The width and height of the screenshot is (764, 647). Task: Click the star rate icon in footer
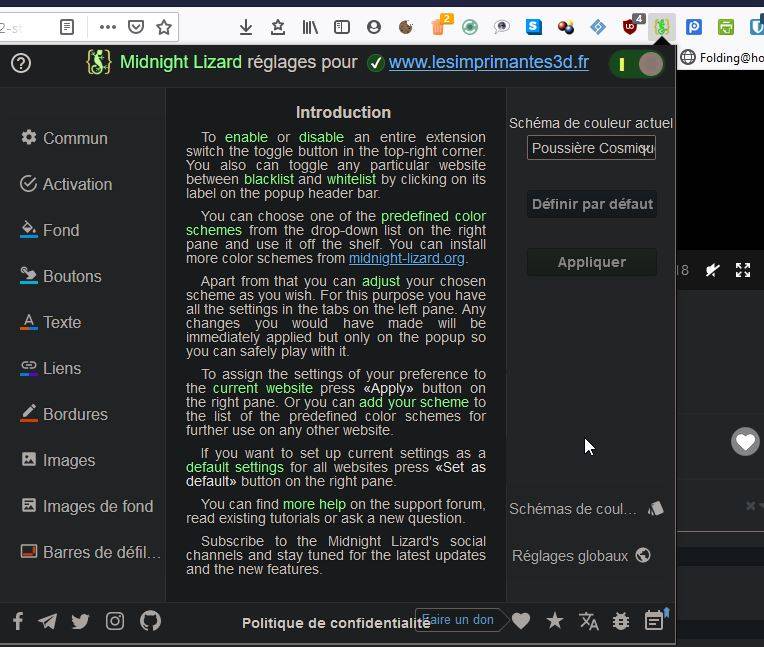(555, 621)
